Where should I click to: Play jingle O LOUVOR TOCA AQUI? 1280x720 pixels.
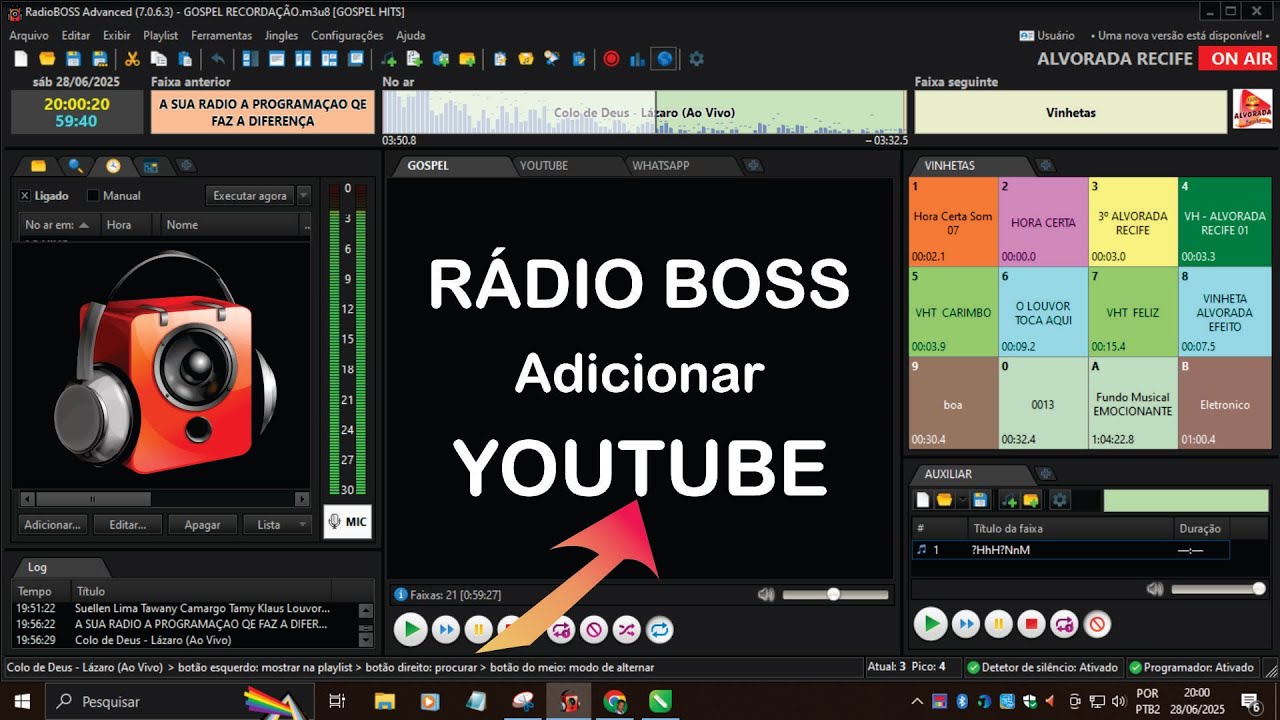click(x=1043, y=312)
